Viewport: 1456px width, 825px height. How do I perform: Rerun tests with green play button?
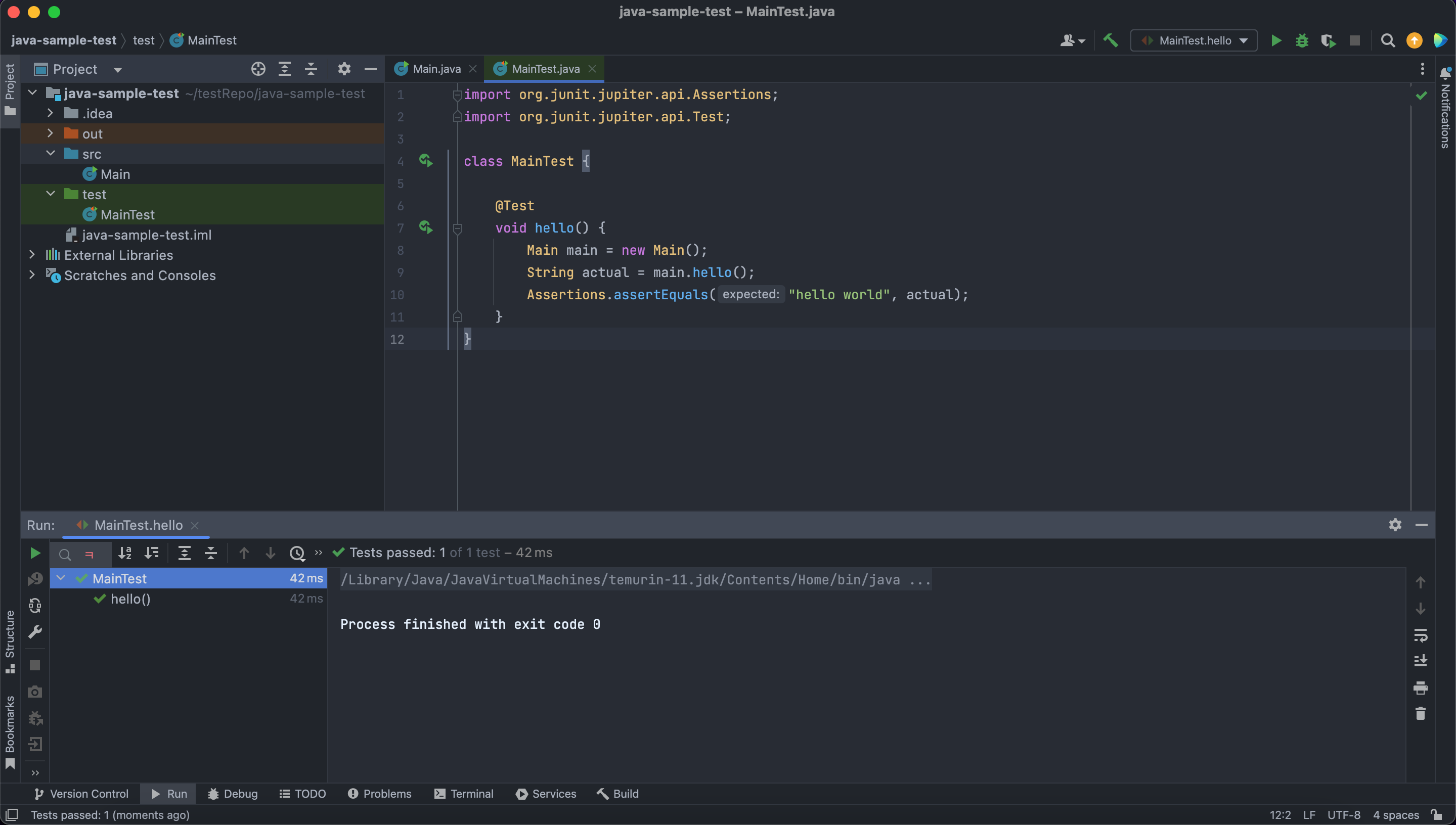tap(34, 553)
